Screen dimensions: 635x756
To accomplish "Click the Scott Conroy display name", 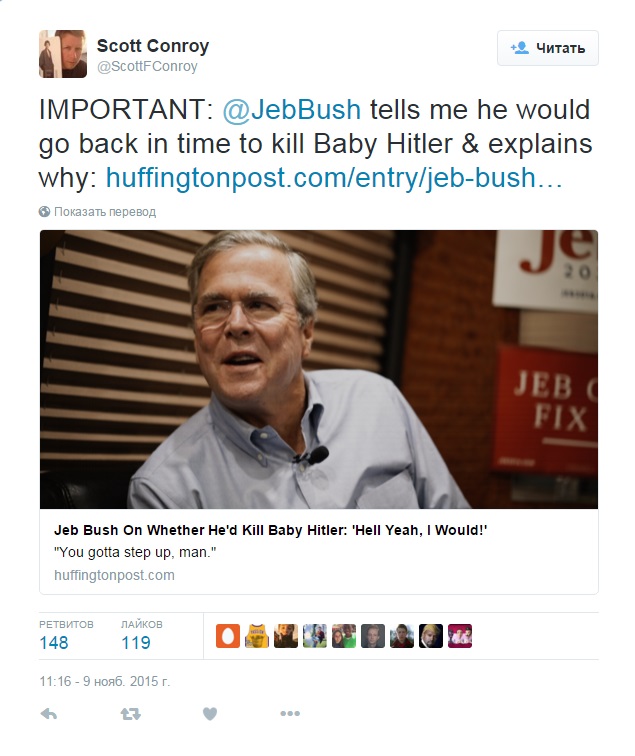I will (x=152, y=46).
